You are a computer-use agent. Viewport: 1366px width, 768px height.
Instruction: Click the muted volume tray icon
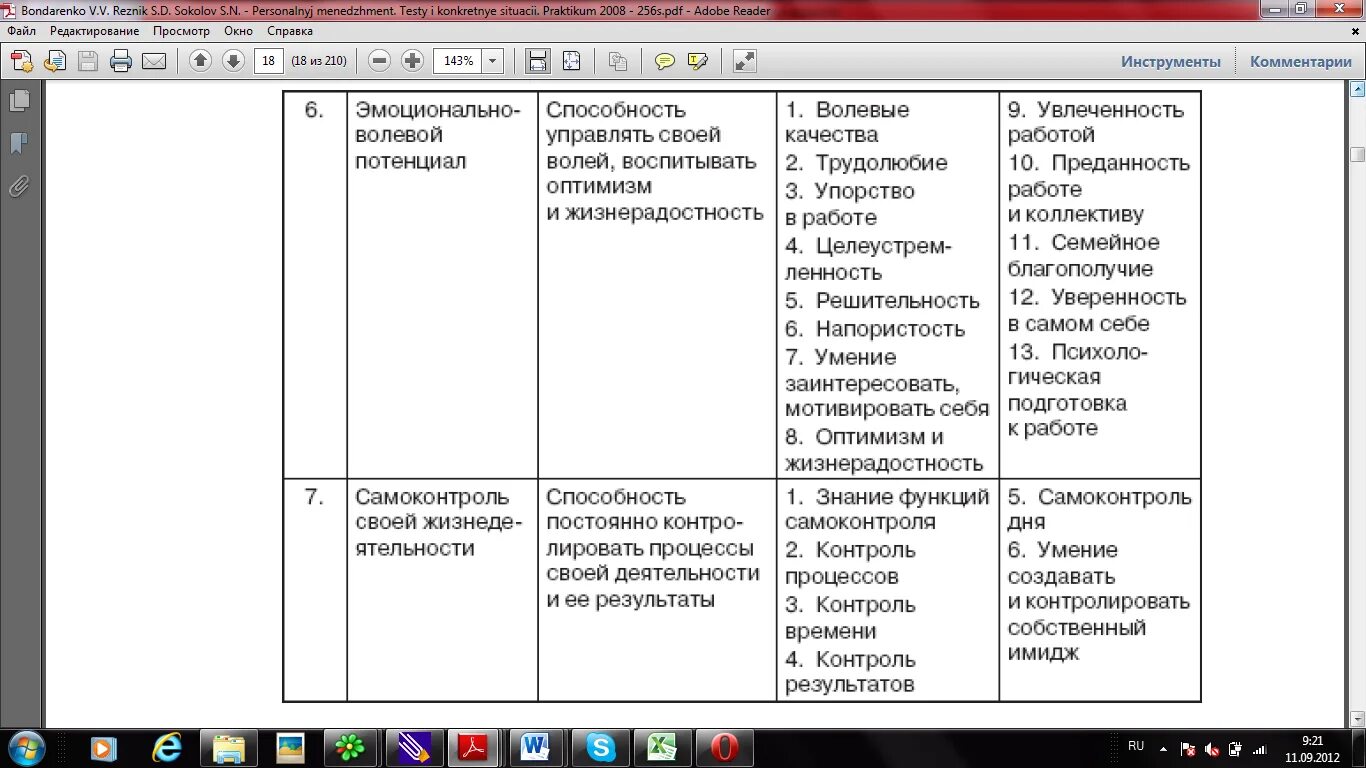pos(1212,748)
